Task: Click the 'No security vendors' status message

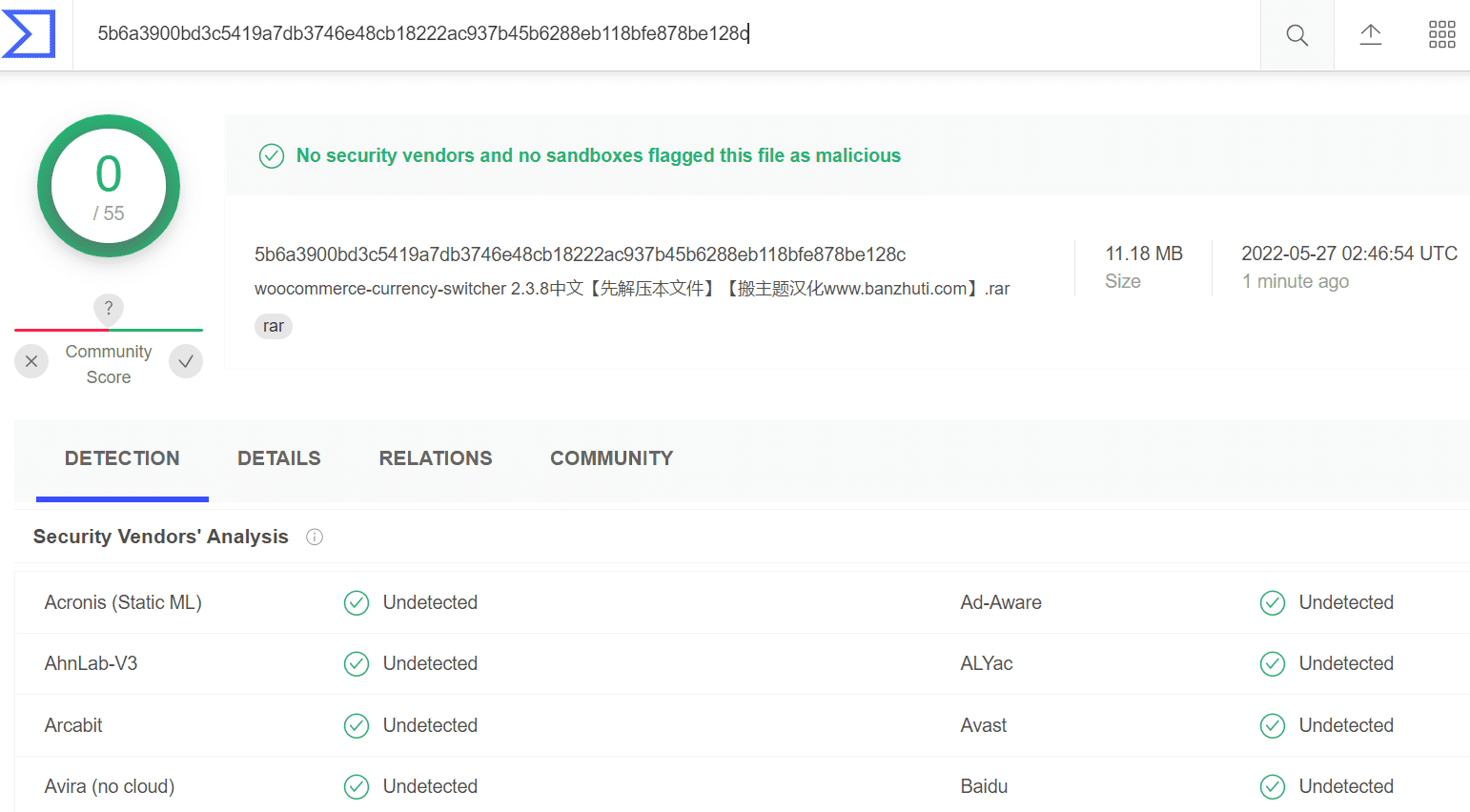Action: 599,155
